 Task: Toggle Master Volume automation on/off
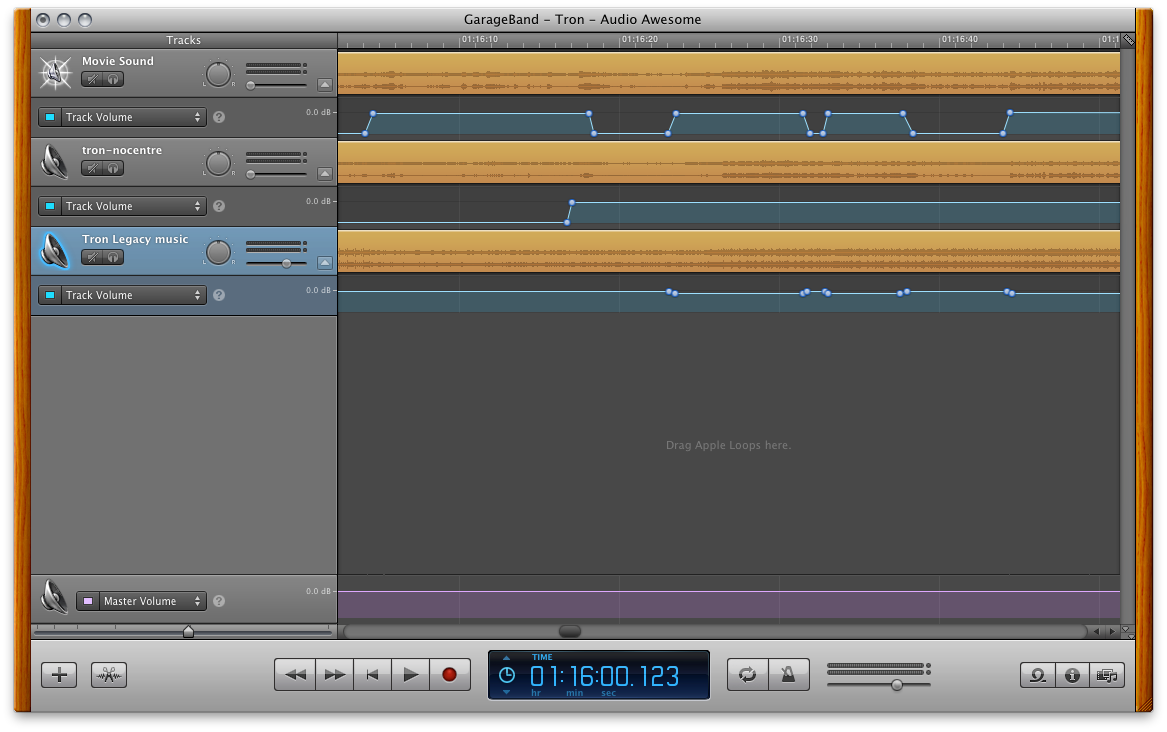88,601
